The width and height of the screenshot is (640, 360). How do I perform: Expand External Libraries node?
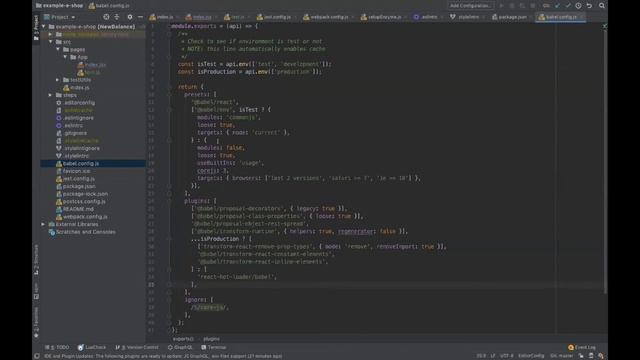coord(43,224)
